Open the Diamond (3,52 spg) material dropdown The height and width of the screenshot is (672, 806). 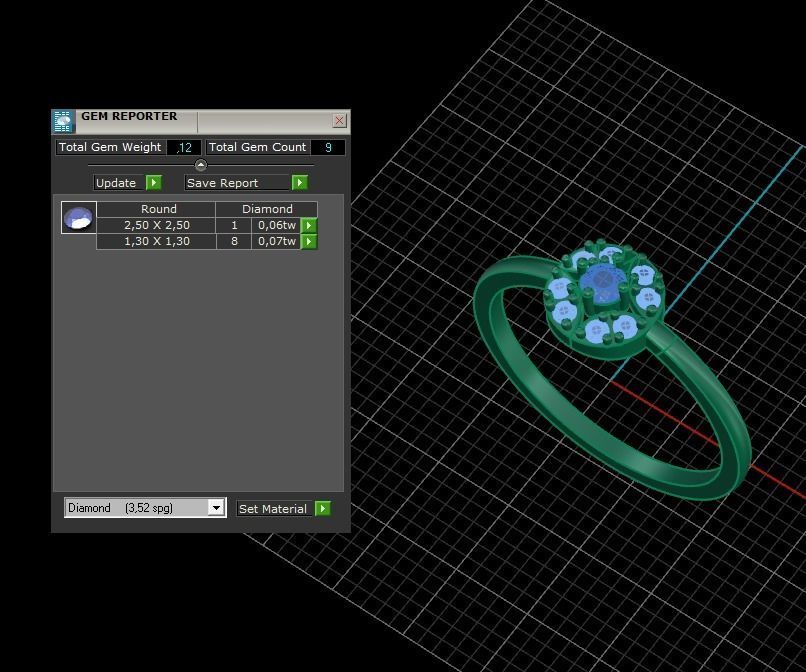tap(216, 508)
